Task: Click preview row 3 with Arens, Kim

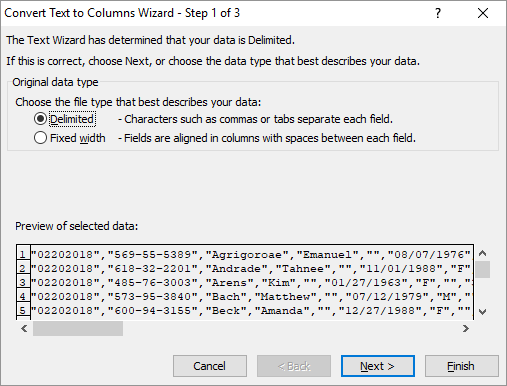Action: (245, 282)
